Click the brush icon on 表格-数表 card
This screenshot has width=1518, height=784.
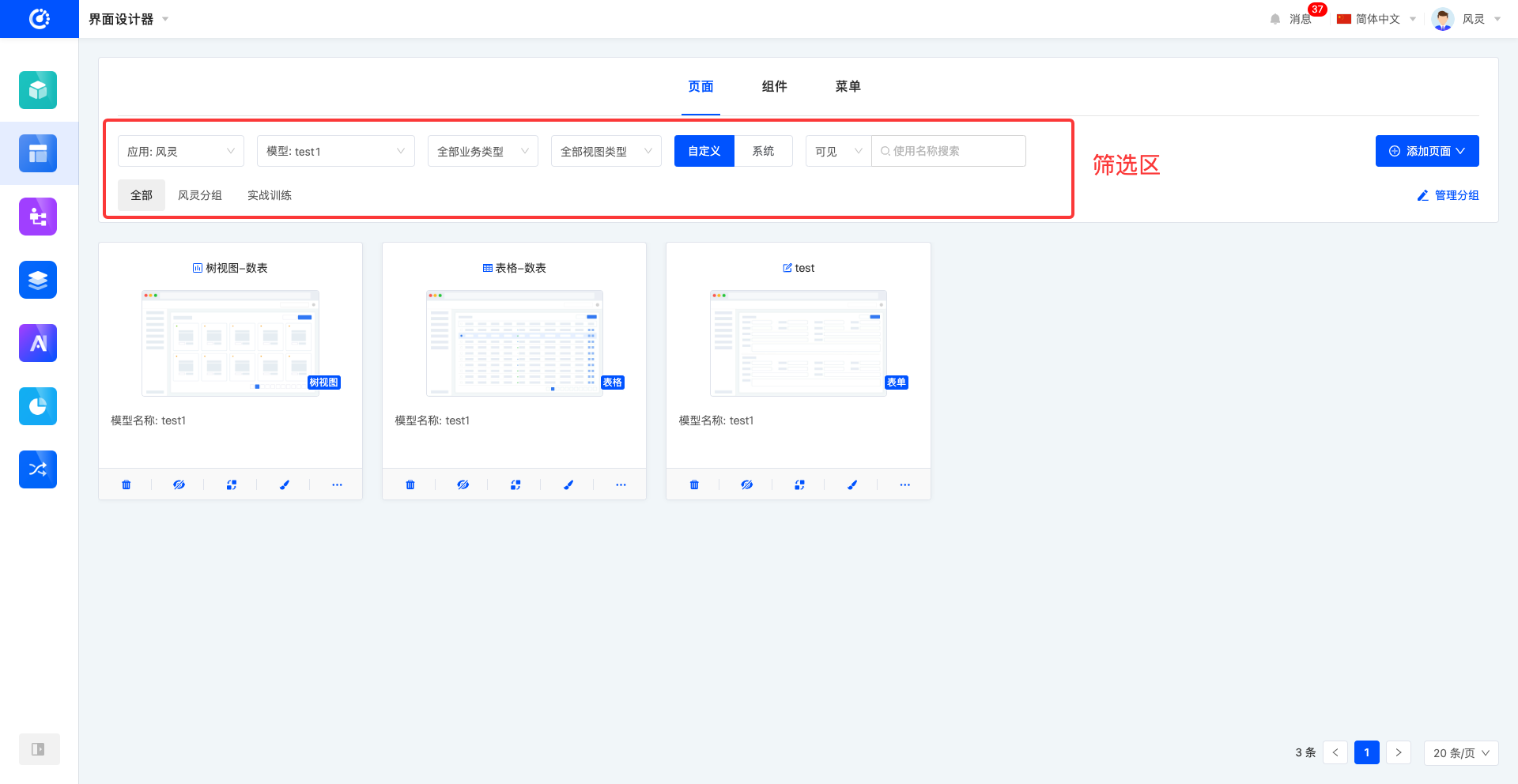click(568, 484)
